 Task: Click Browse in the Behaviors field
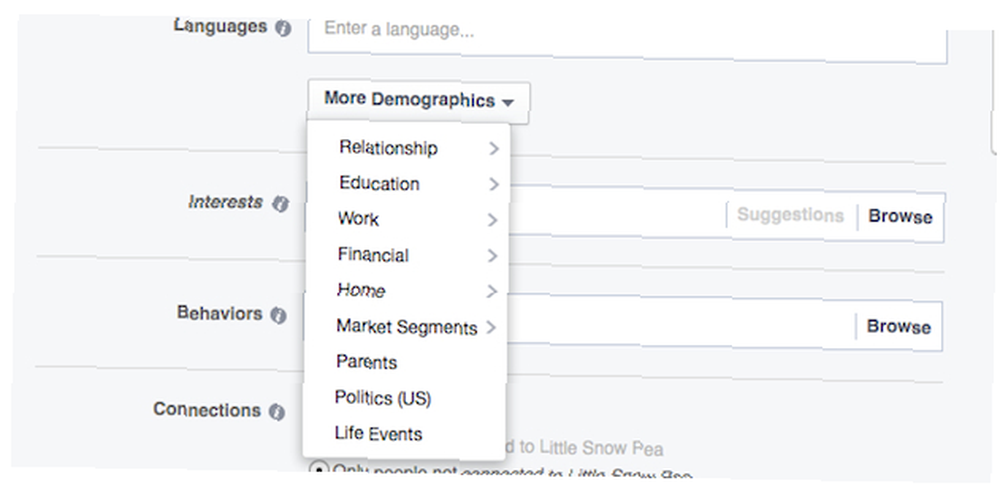tap(899, 327)
